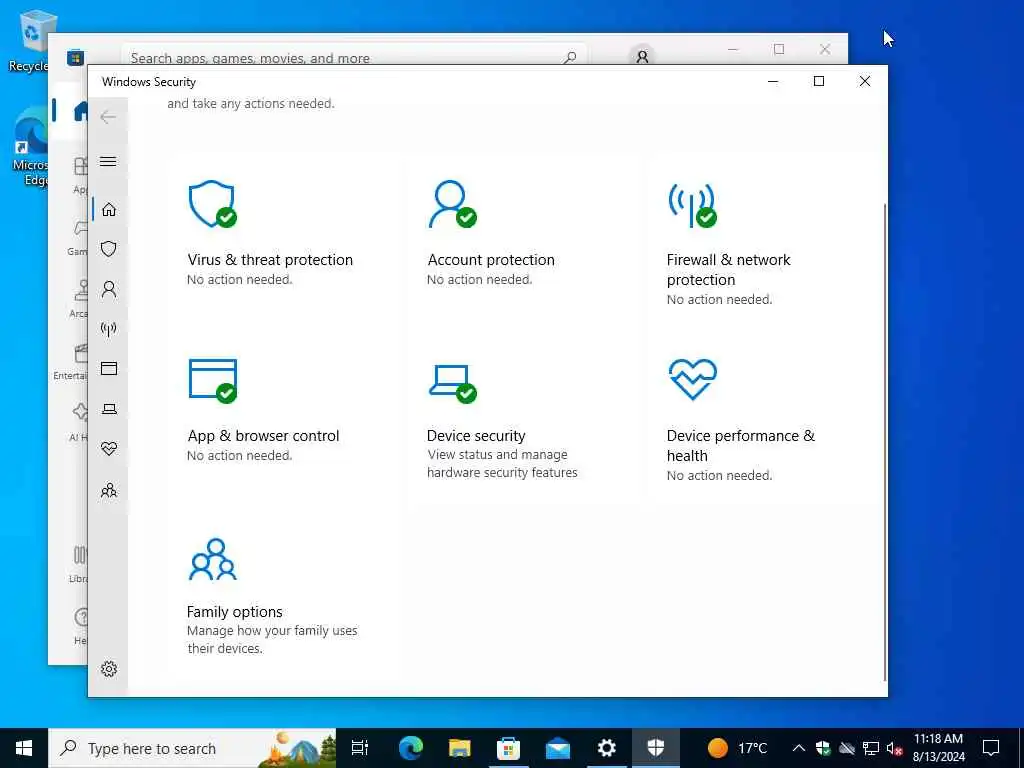The image size is (1024, 768).
Task: Click the Firewall & network protection heading
Action: tap(728, 270)
